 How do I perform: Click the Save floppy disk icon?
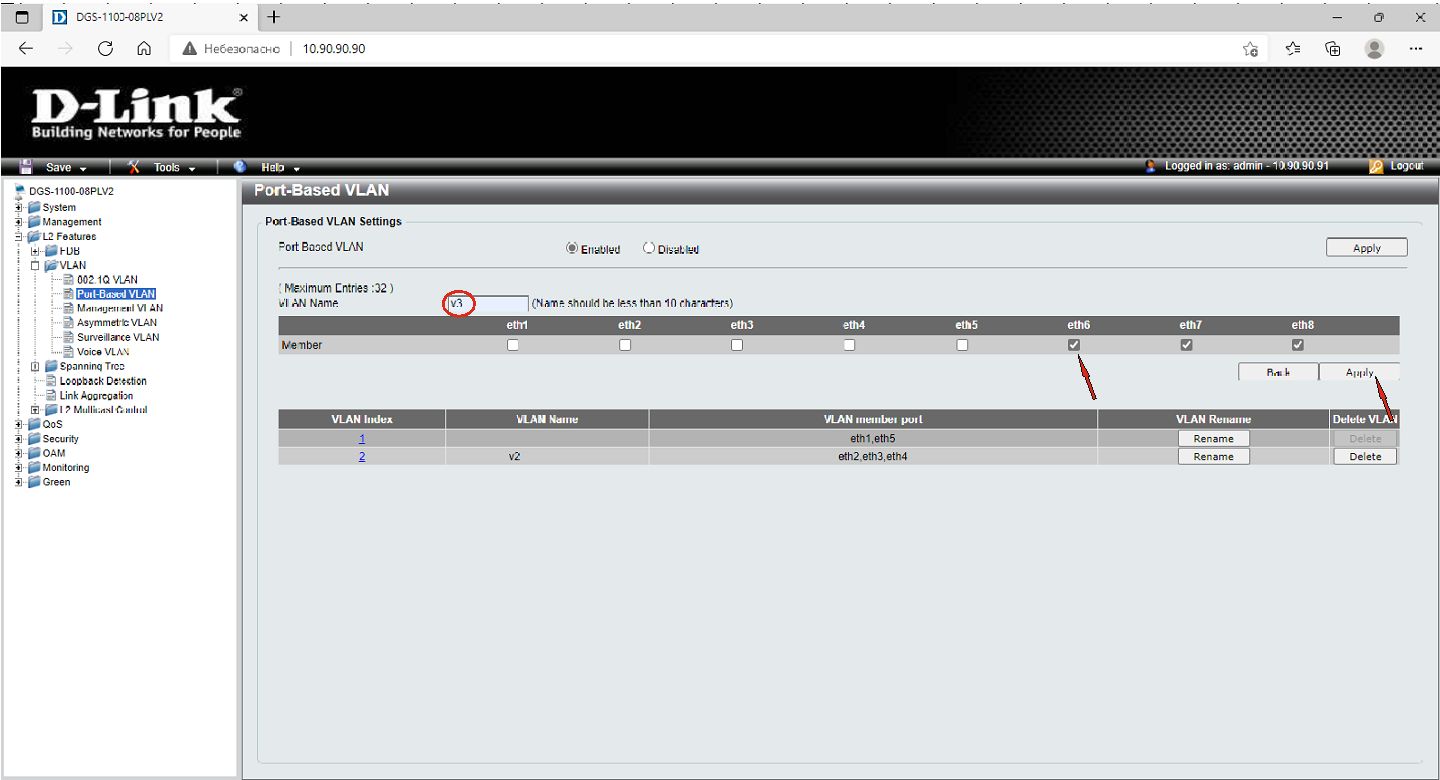point(27,167)
